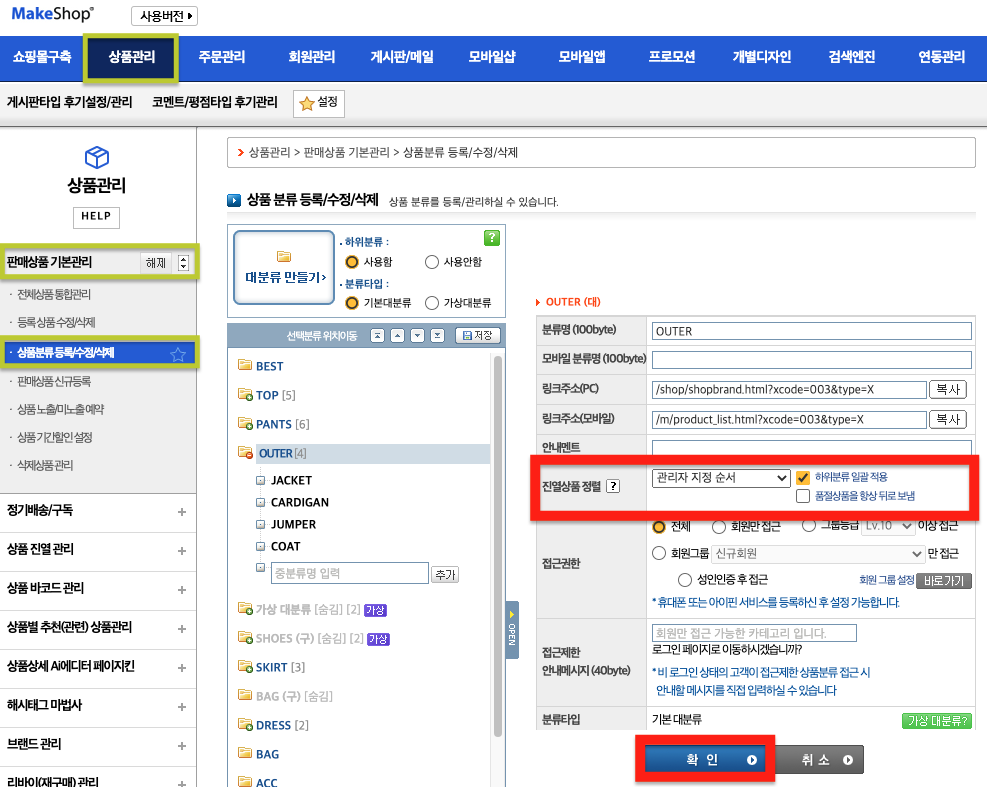Click 가상 대분류? green button
Viewport: 987px width, 787px height.
937,720
